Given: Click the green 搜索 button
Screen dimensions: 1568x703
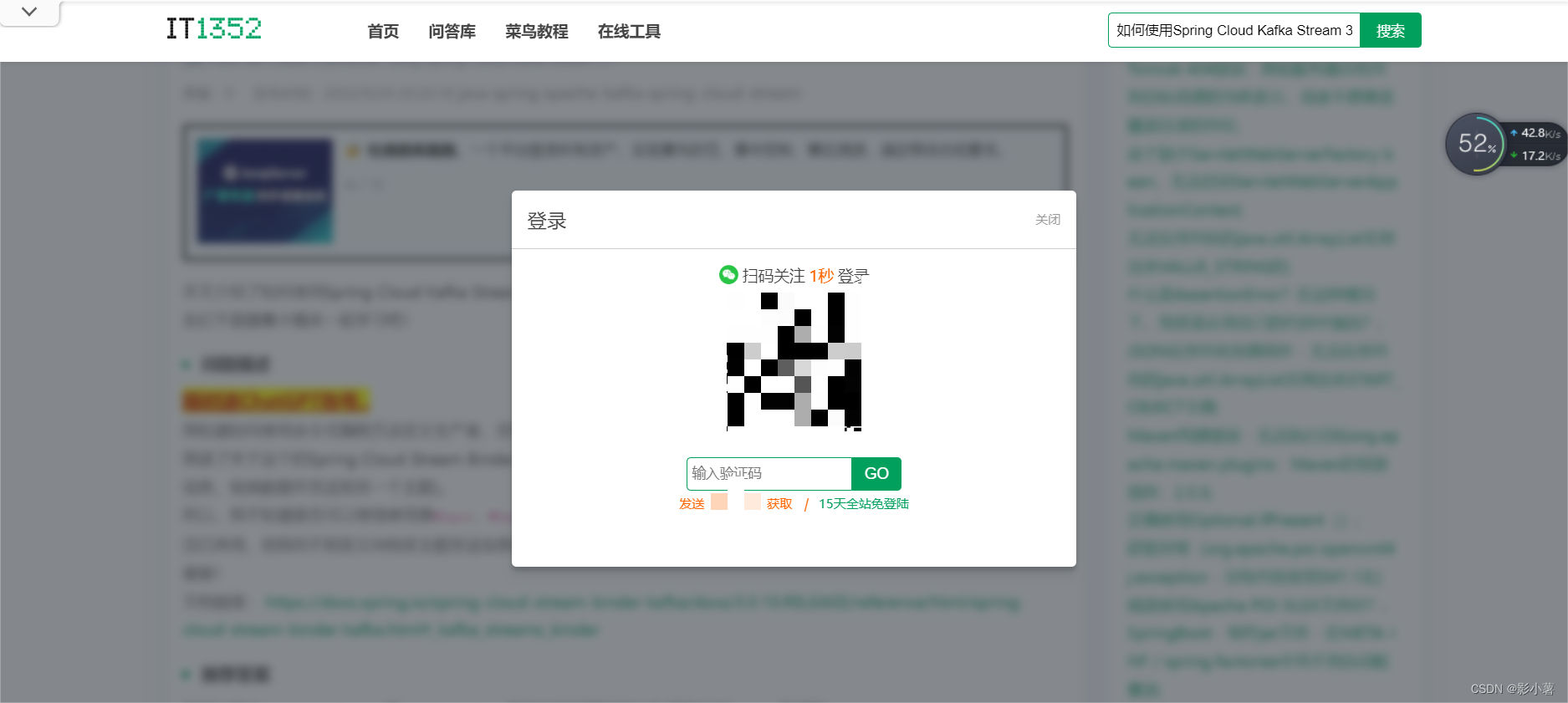Looking at the screenshot, I should (1391, 30).
